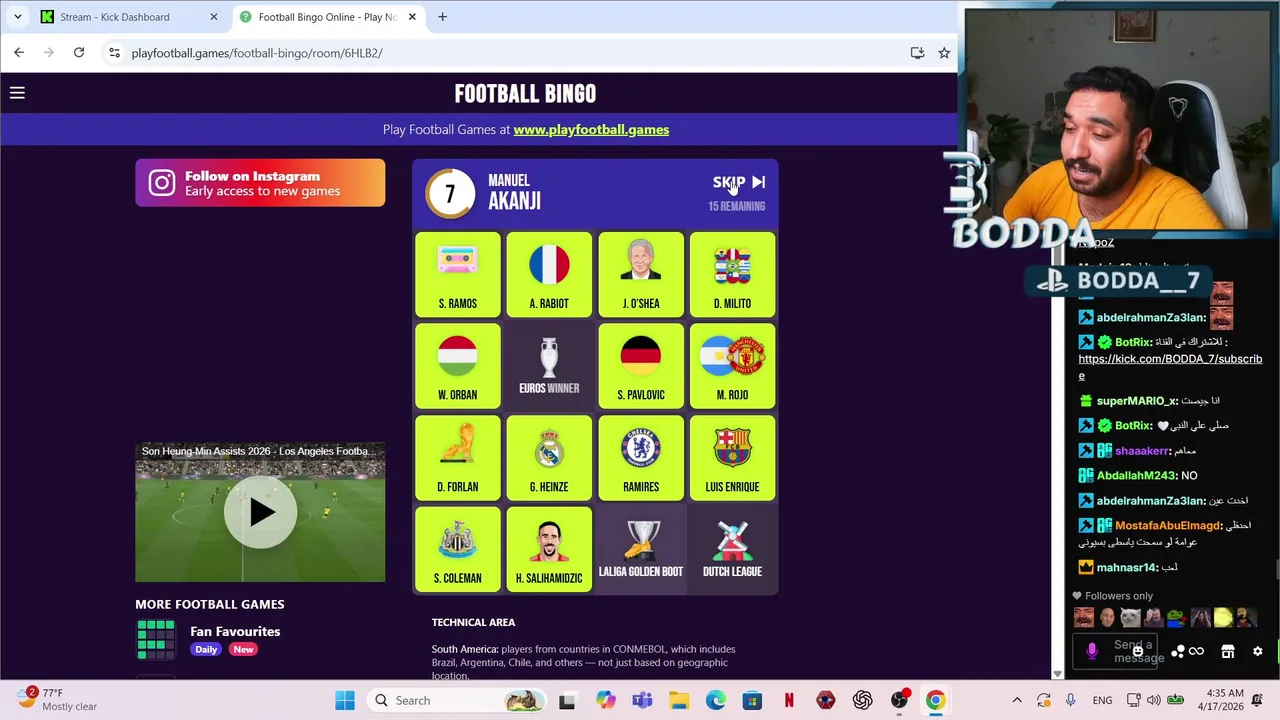Launch Netflix from the taskbar
This screenshot has height=720, width=1280.
pos(789,700)
